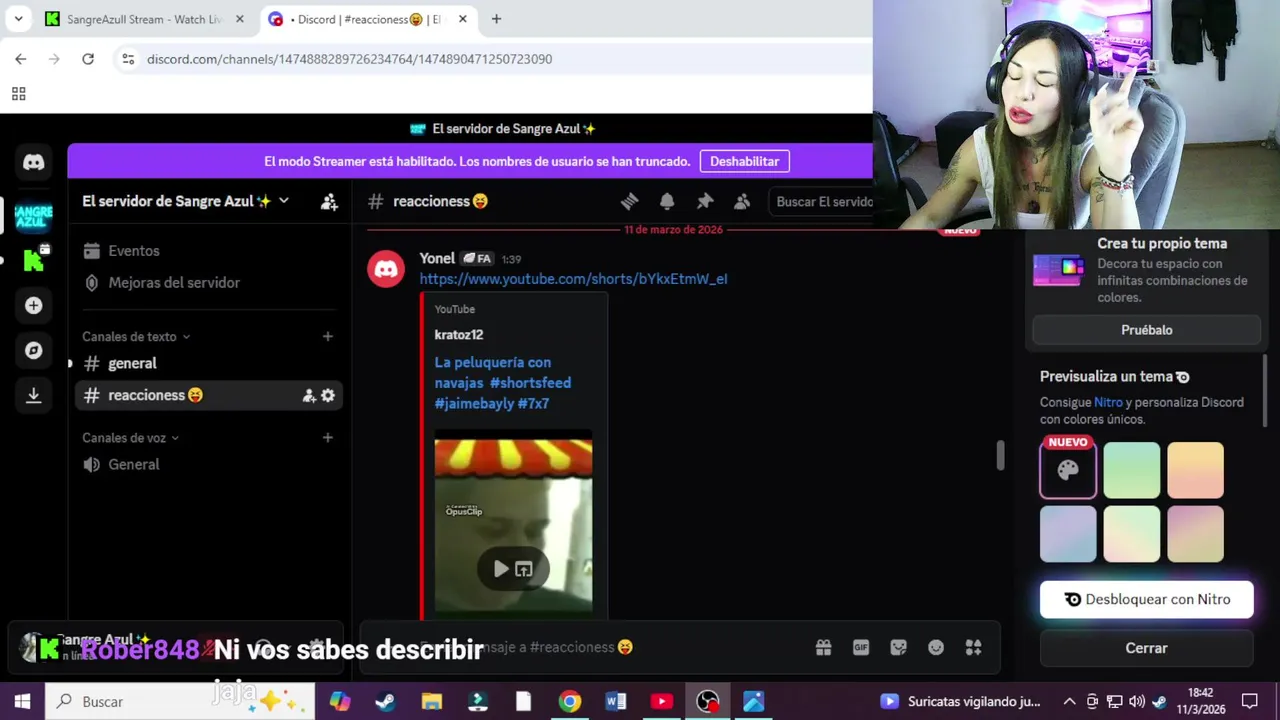Collapse Canales de texto category

pos(136,337)
